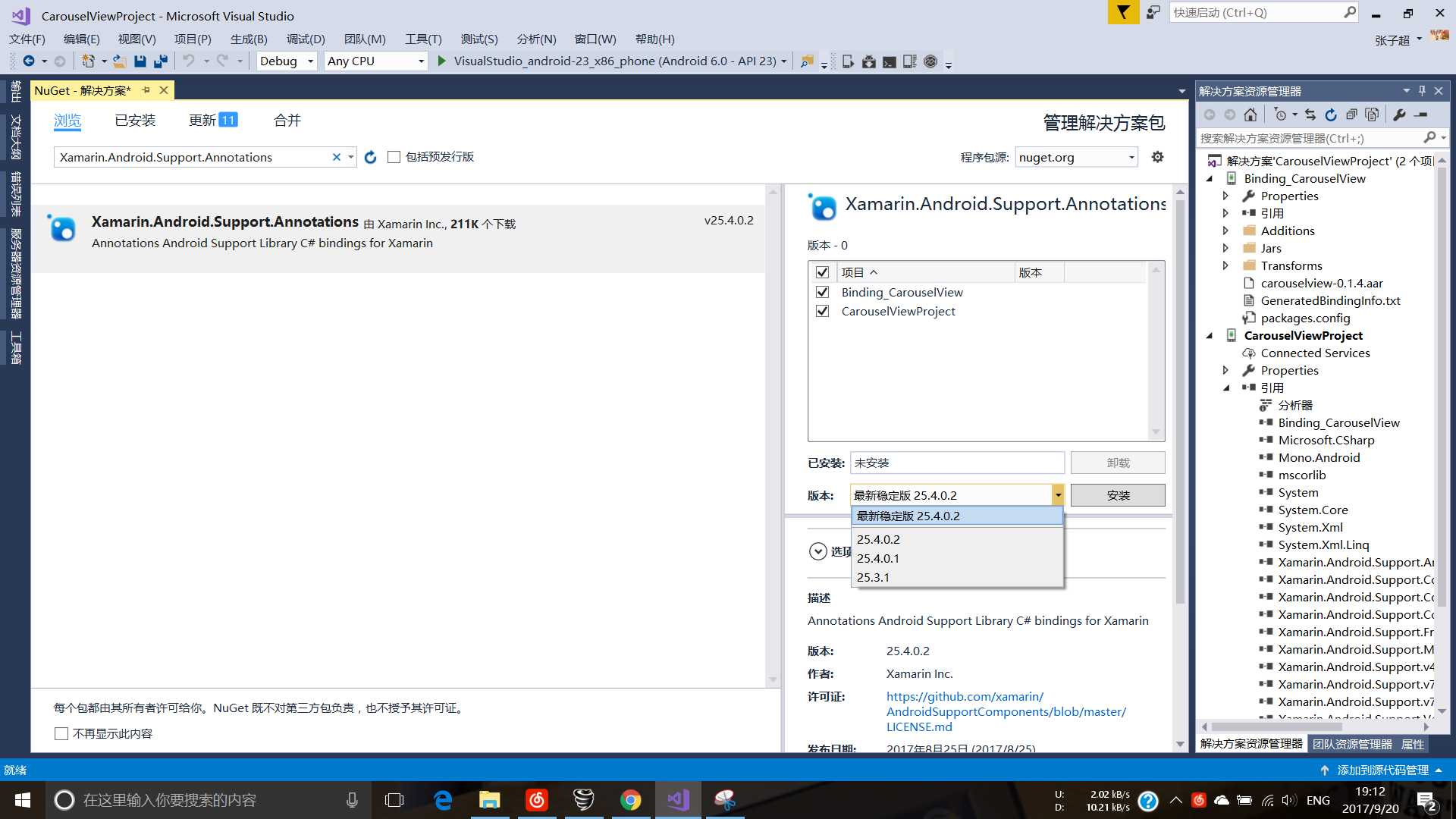Toggle the Binding_CarouselView project checkbox

pyautogui.click(x=823, y=291)
